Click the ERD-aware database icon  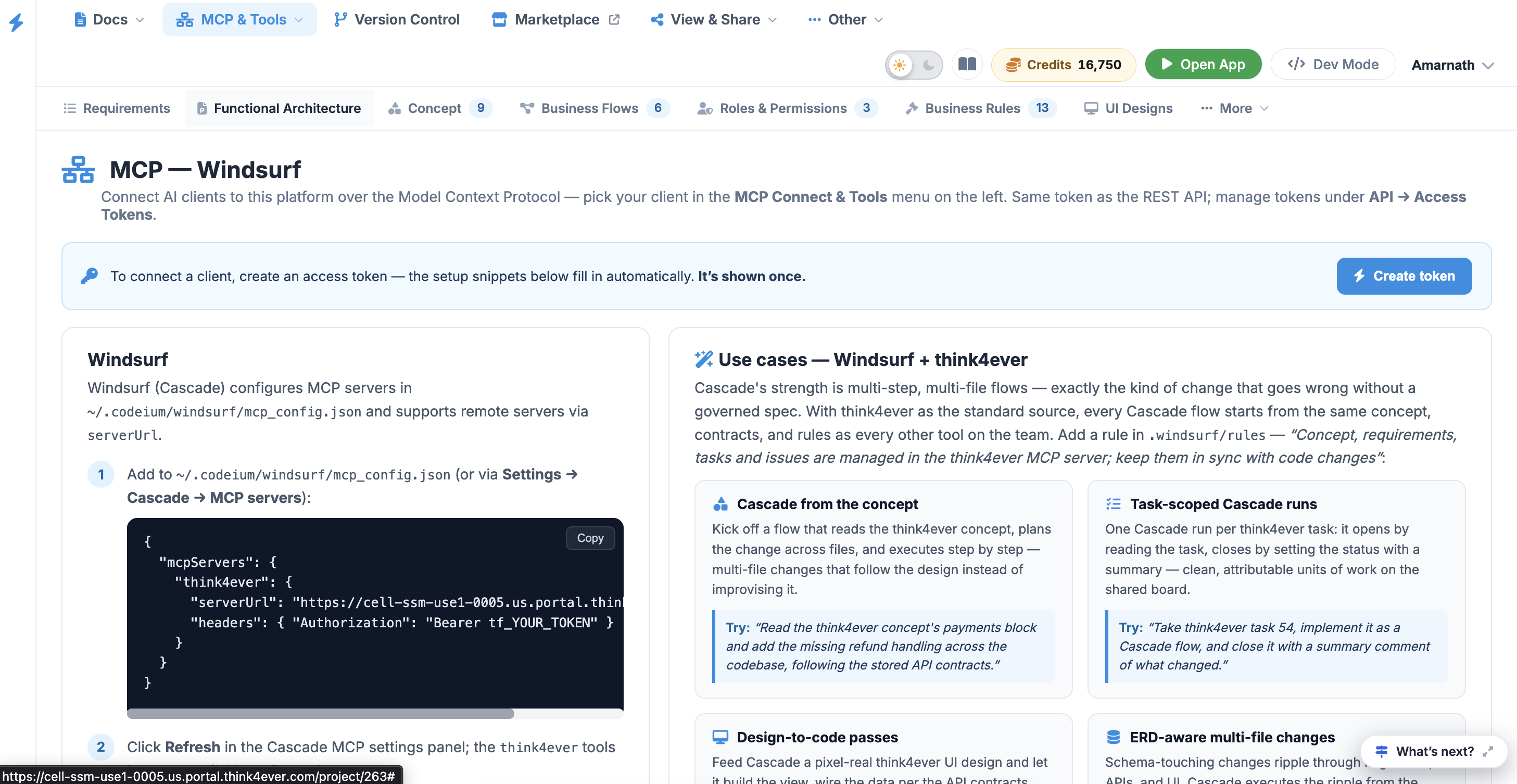coord(1113,737)
